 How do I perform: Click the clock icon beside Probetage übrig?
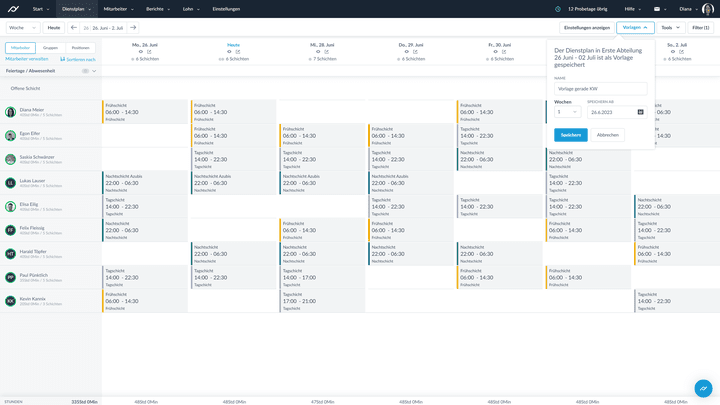coord(561,8)
